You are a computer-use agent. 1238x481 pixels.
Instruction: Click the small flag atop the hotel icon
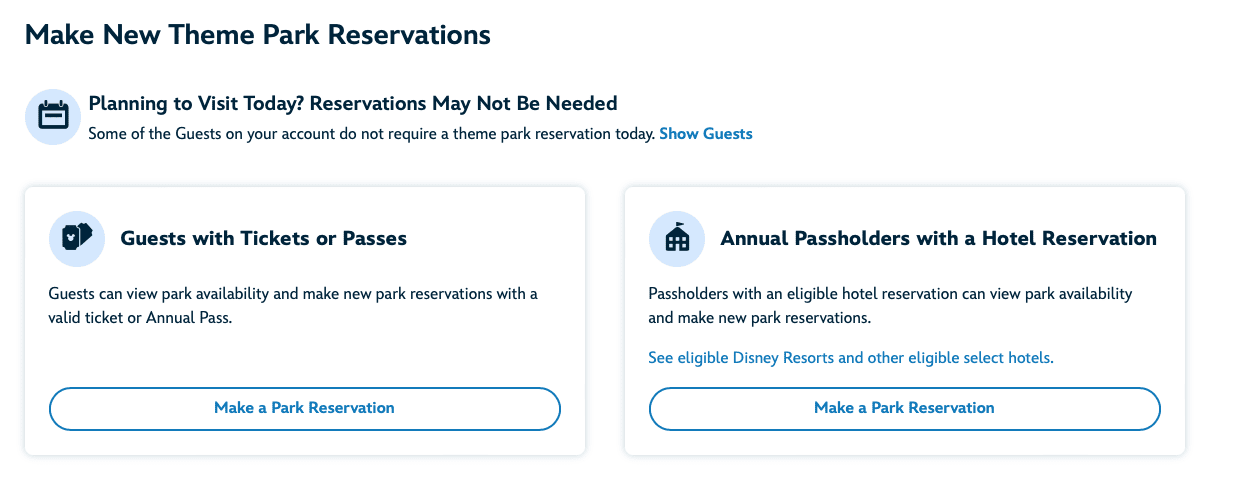point(679,226)
